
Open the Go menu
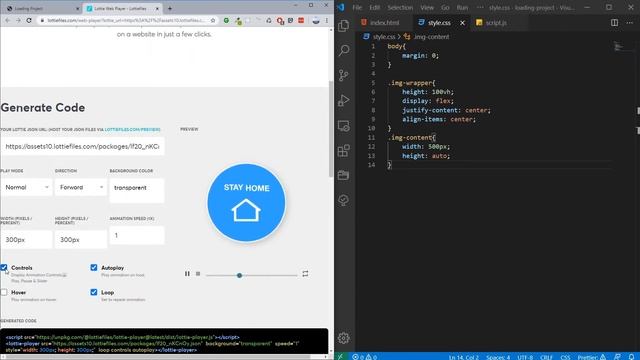pyautogui.click(x=445, y=7)
